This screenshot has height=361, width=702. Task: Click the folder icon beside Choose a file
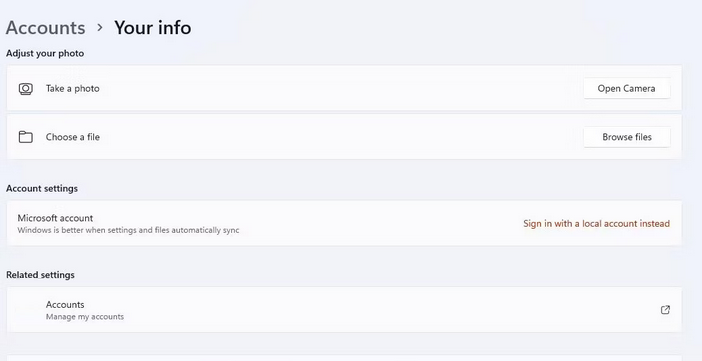(x=26, y=137)
